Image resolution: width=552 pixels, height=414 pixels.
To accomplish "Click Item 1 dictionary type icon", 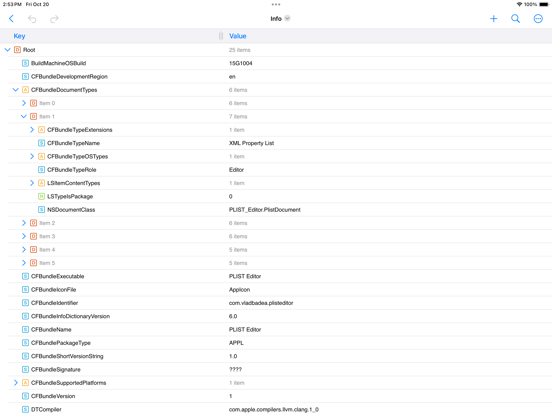I will pos(33,117).
